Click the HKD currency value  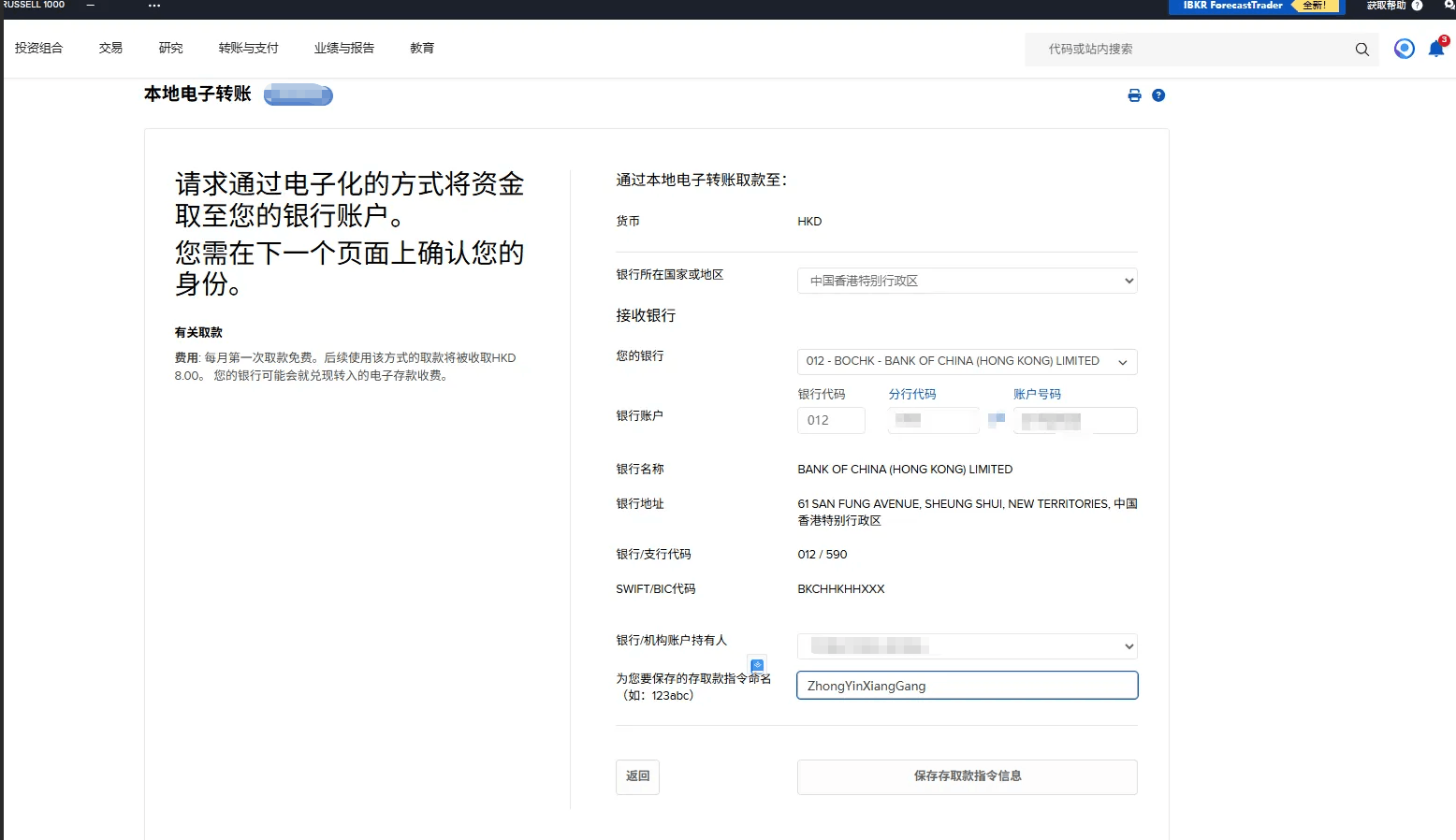tap(809, 222)
